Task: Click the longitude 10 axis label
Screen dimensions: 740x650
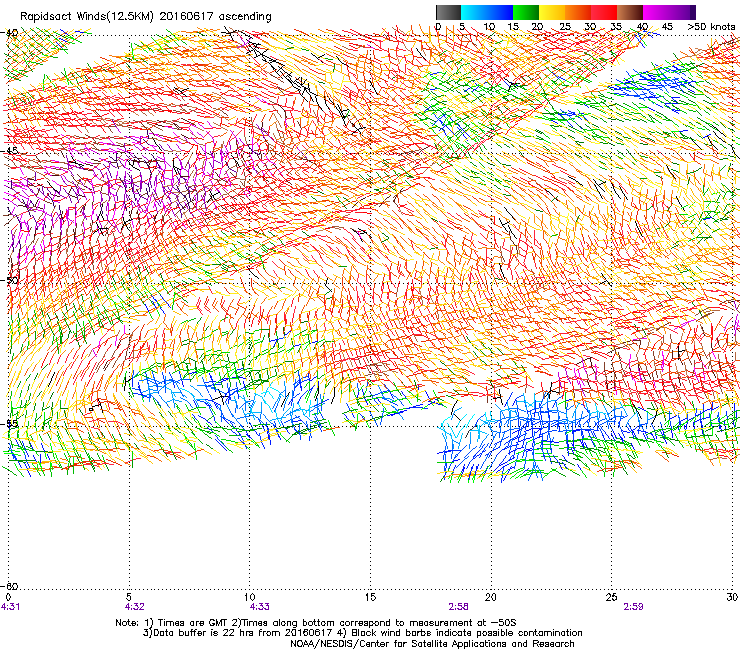Action: (x=250, y=597)
